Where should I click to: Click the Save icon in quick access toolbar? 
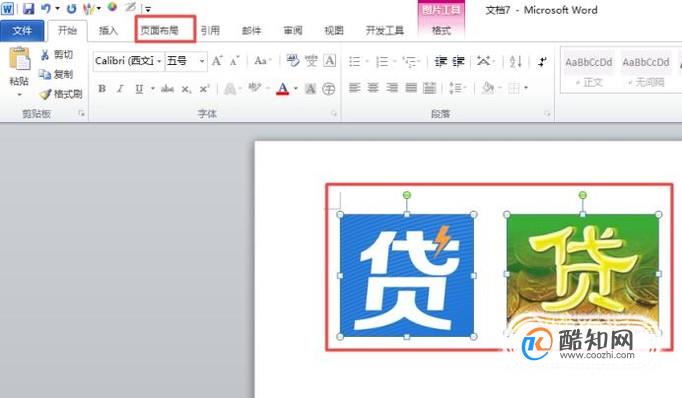[29, 8]
